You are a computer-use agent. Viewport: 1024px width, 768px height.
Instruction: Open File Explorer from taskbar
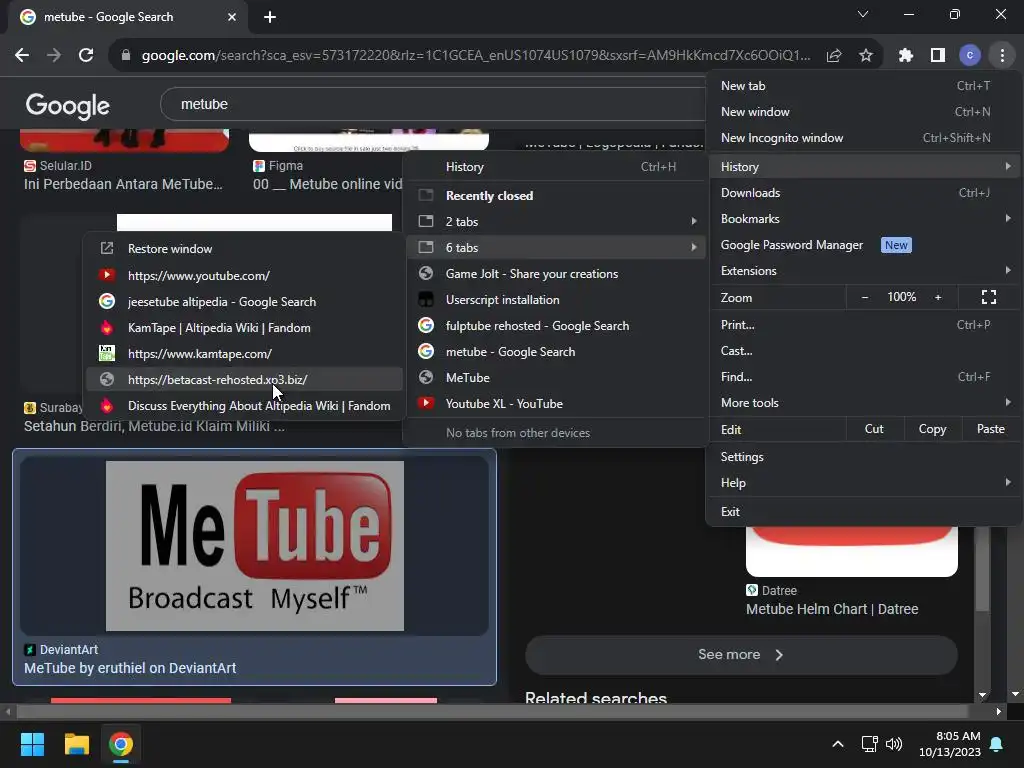(76, 744)
